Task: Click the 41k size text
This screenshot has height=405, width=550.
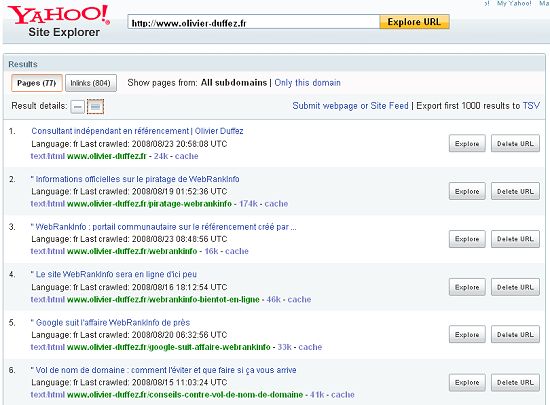Action: (x=317, y=395)
